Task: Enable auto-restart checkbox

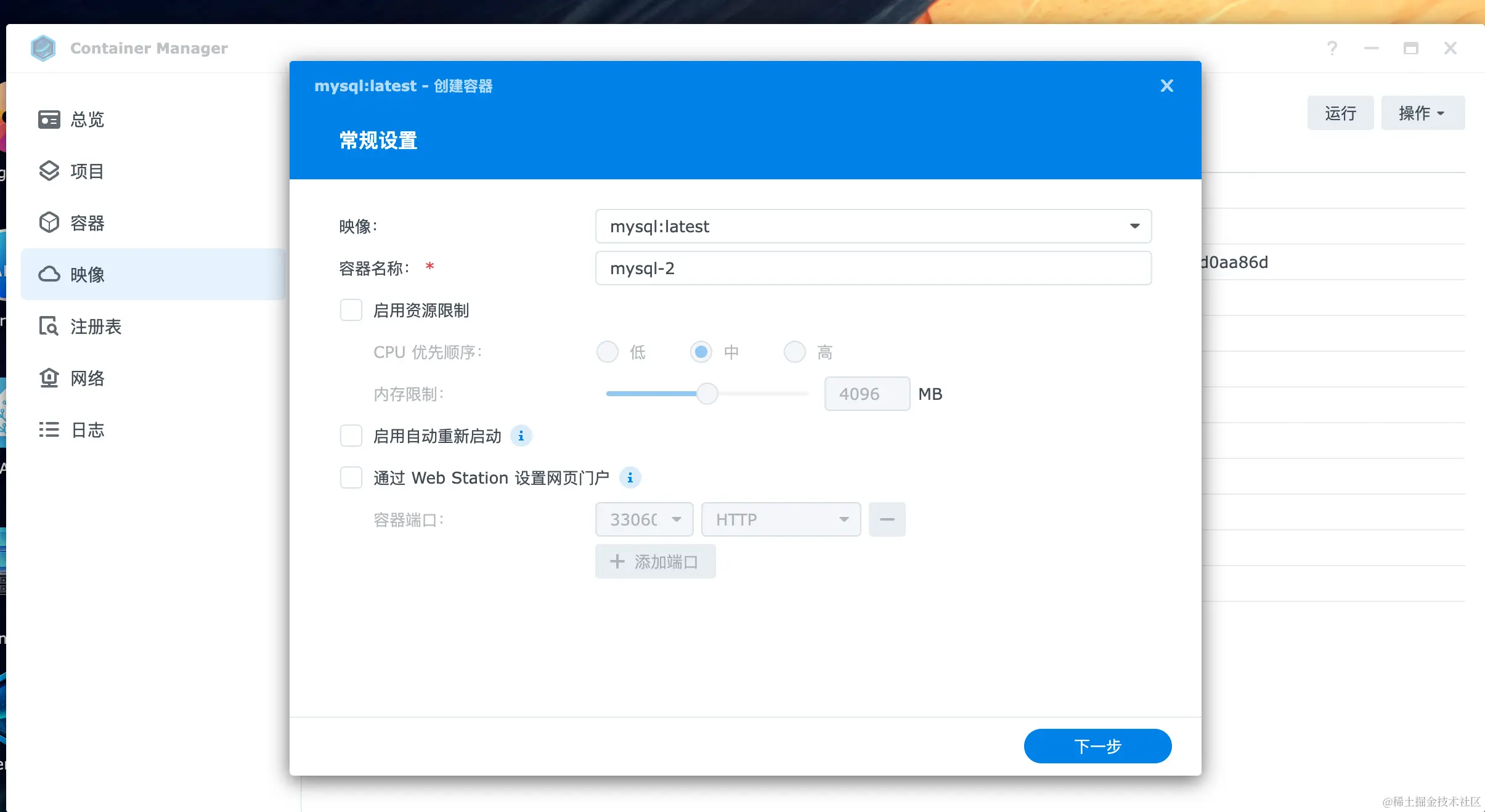Action: 351,436
